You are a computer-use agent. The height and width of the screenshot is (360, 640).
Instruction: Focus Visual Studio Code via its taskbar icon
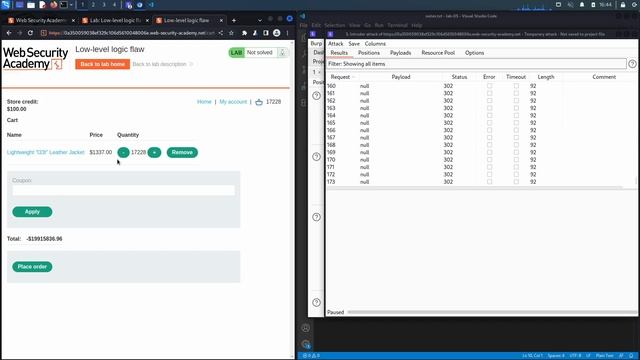(x=151, y=5)
